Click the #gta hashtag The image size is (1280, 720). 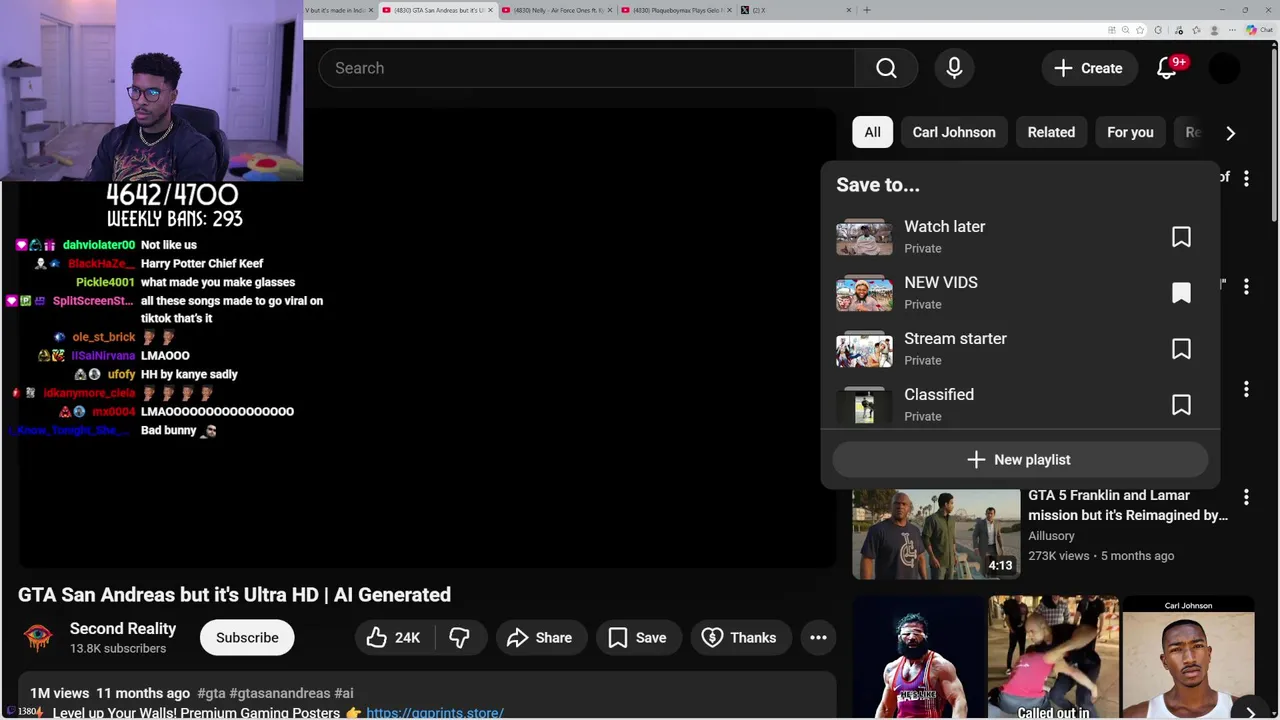coord(211,693)
